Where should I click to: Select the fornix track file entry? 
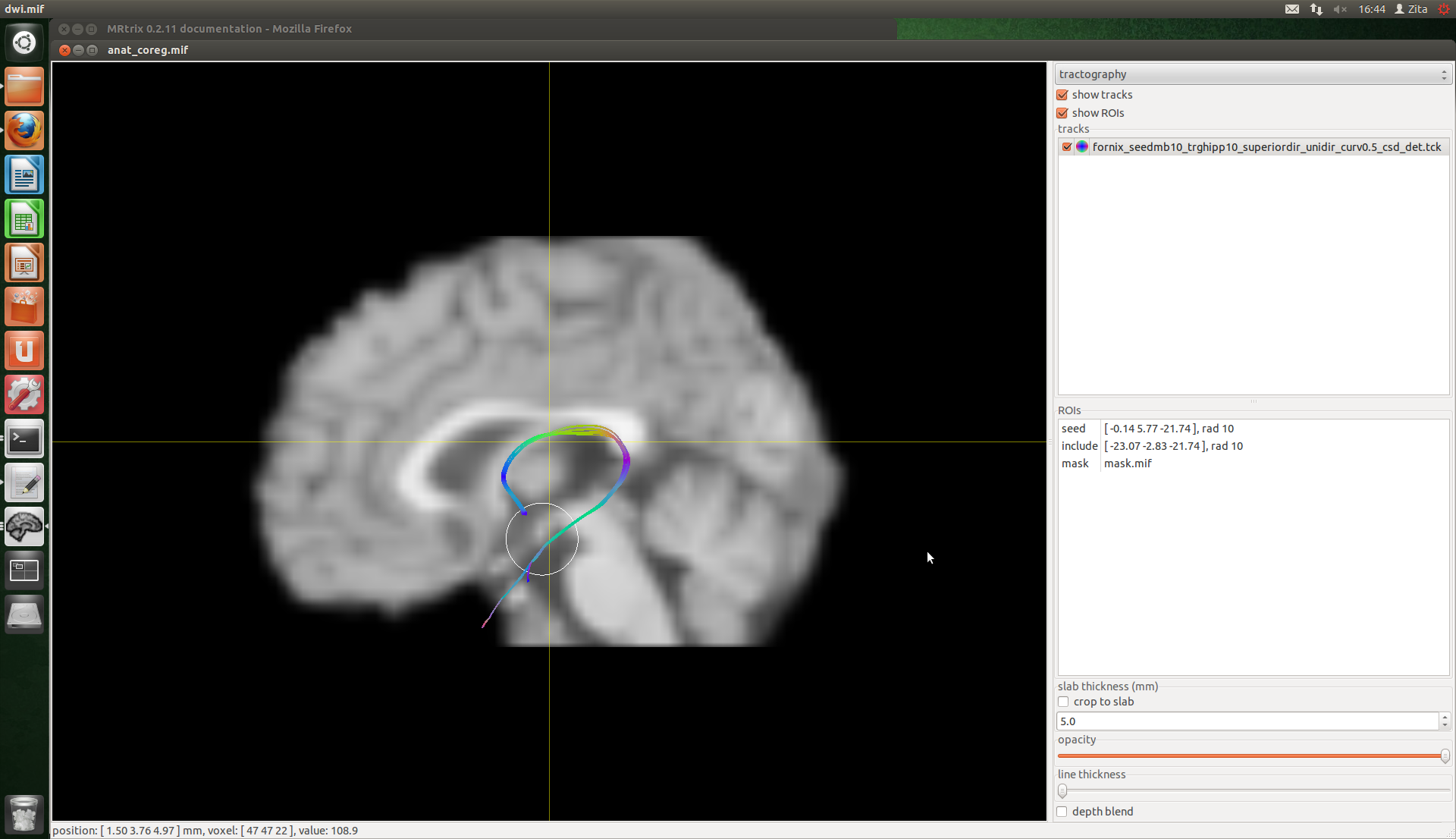point(1266,147)
